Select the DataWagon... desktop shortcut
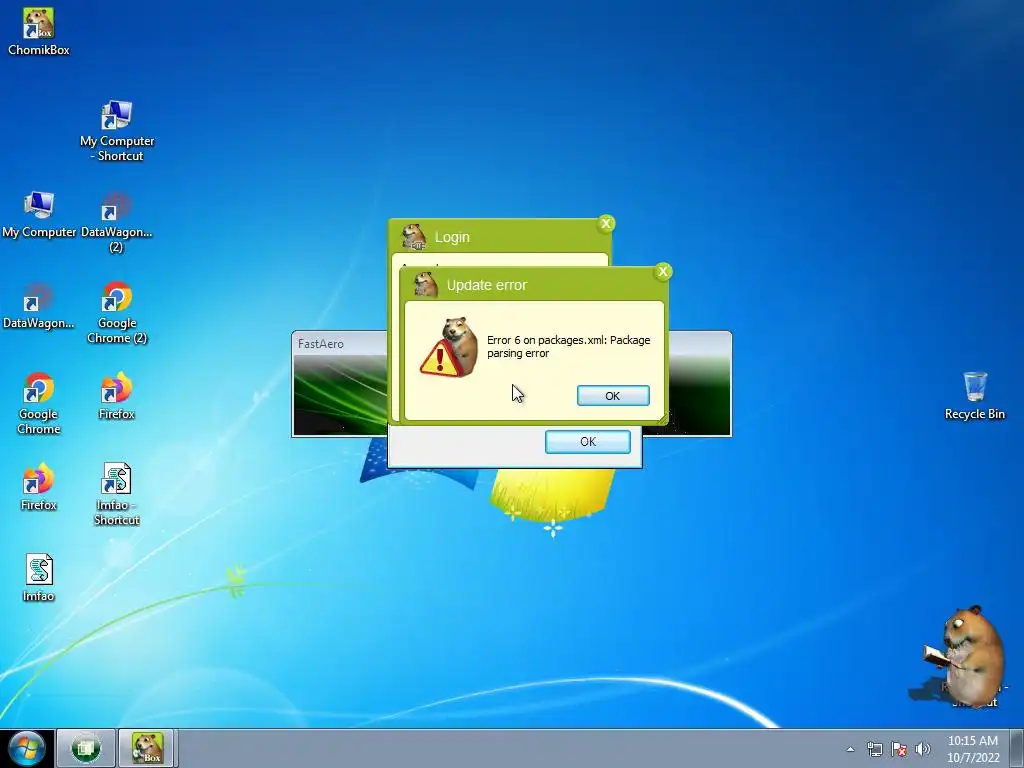Viewport: 1024px width, 768px height. pos(39,306)
